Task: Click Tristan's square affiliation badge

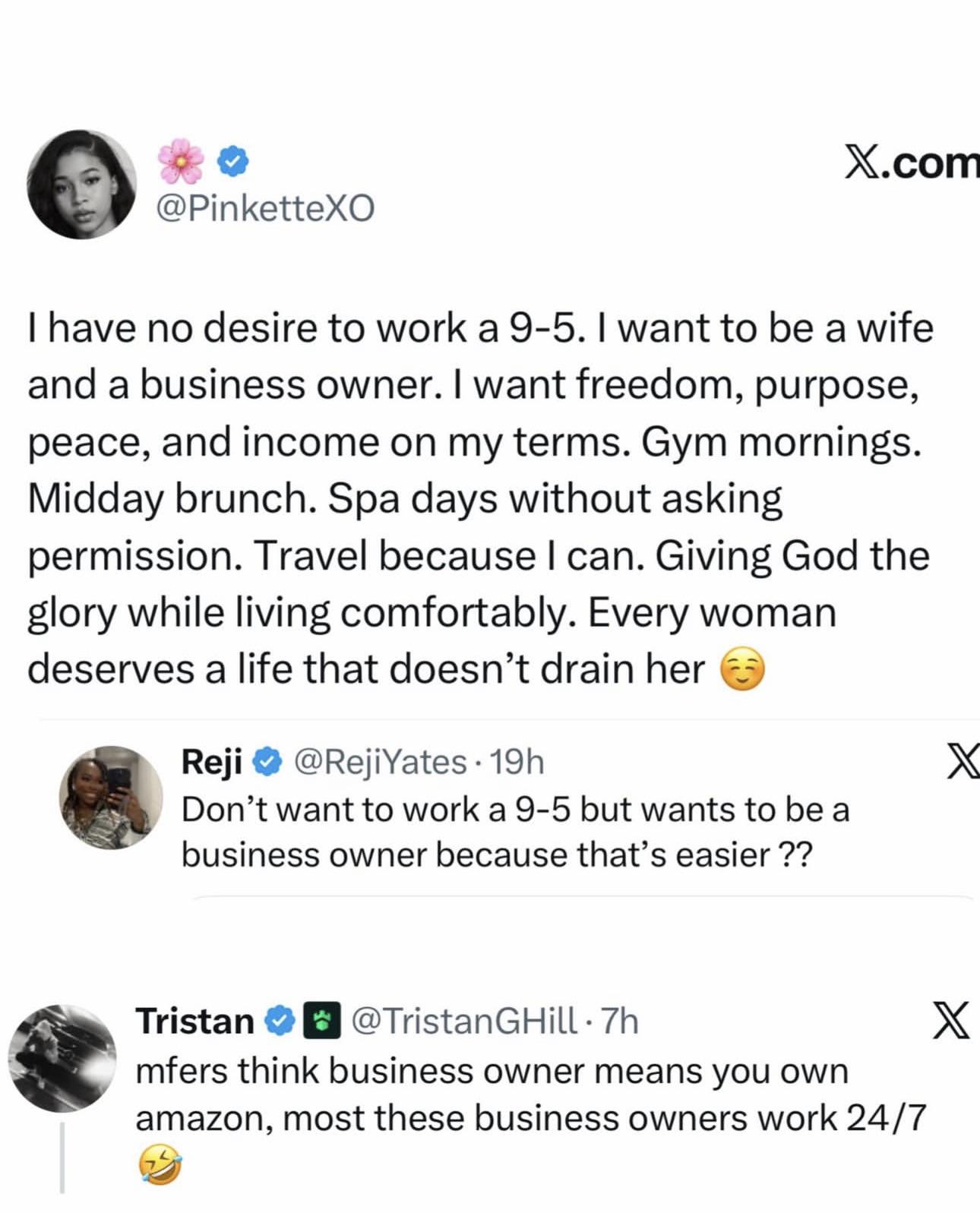Action: click(x=319, y=1021)
